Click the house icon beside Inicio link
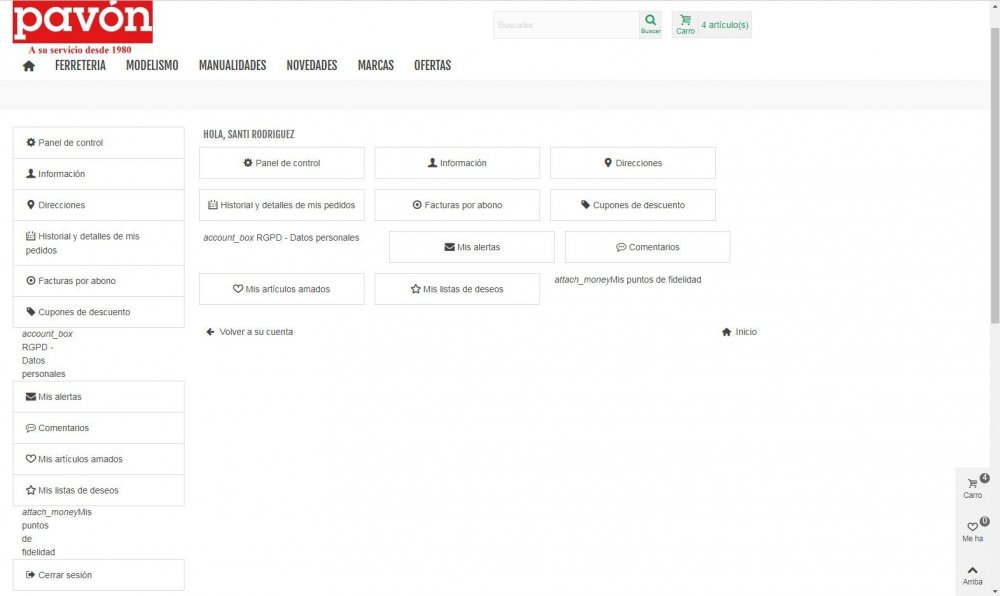The height and width of the screenshot is (596, 1000). tap(726, 331)
